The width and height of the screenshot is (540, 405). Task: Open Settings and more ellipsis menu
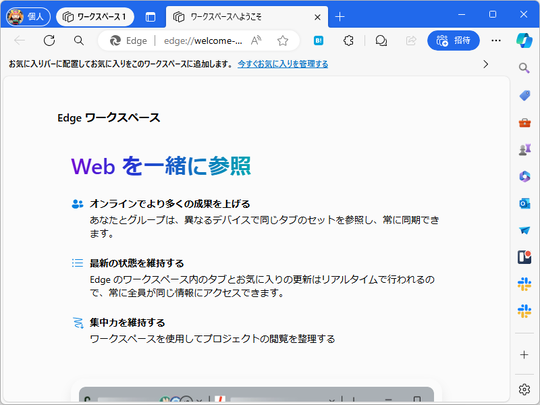496,41
